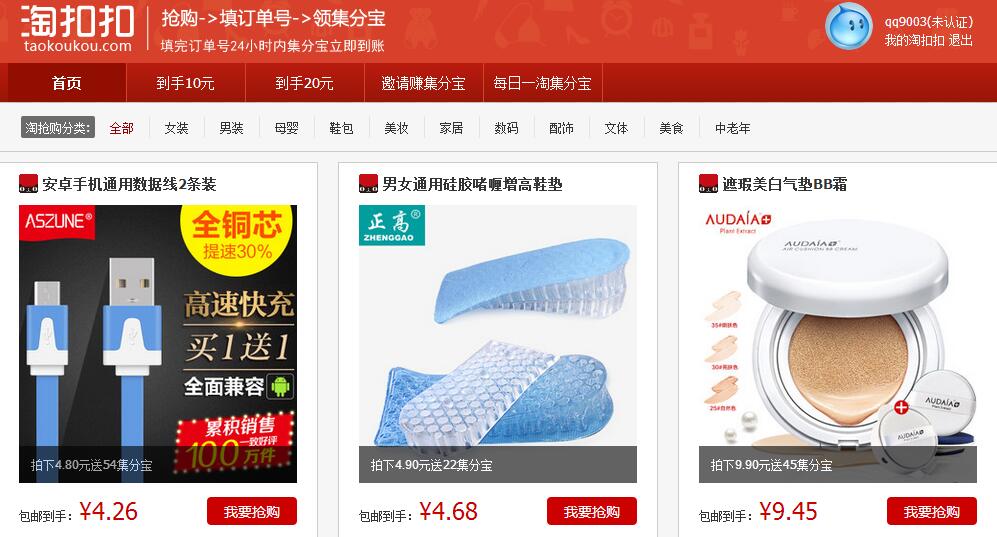997x537 pixels.
Task: Click the 退出 logout link
Action: (x=961, y=40)
